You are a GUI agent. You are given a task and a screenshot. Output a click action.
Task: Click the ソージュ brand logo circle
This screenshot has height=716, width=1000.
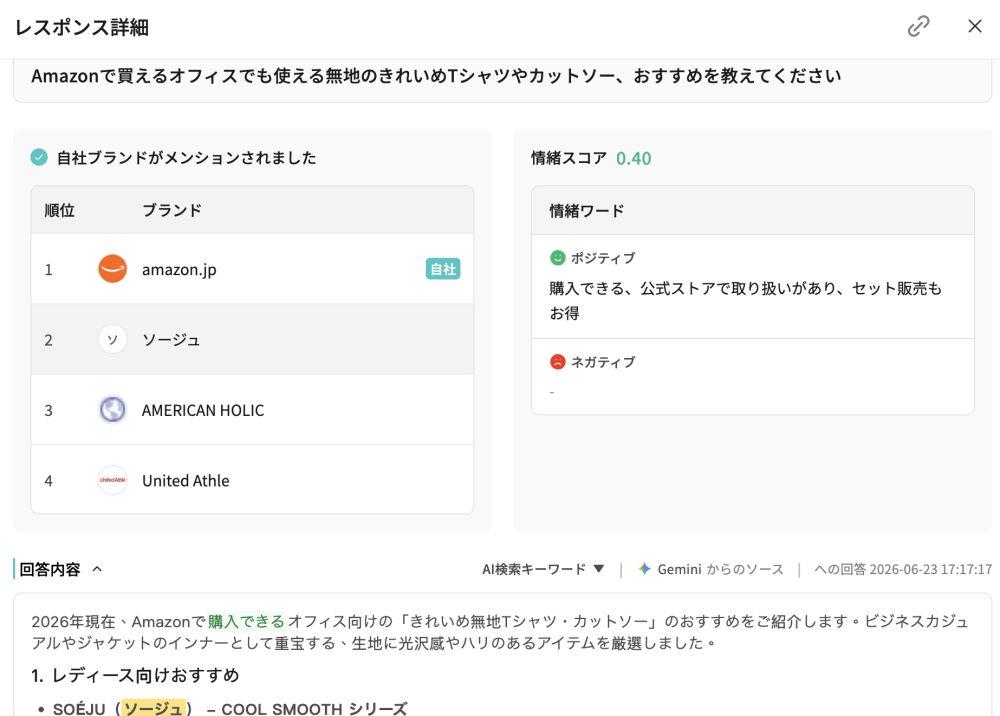point(112,339)
